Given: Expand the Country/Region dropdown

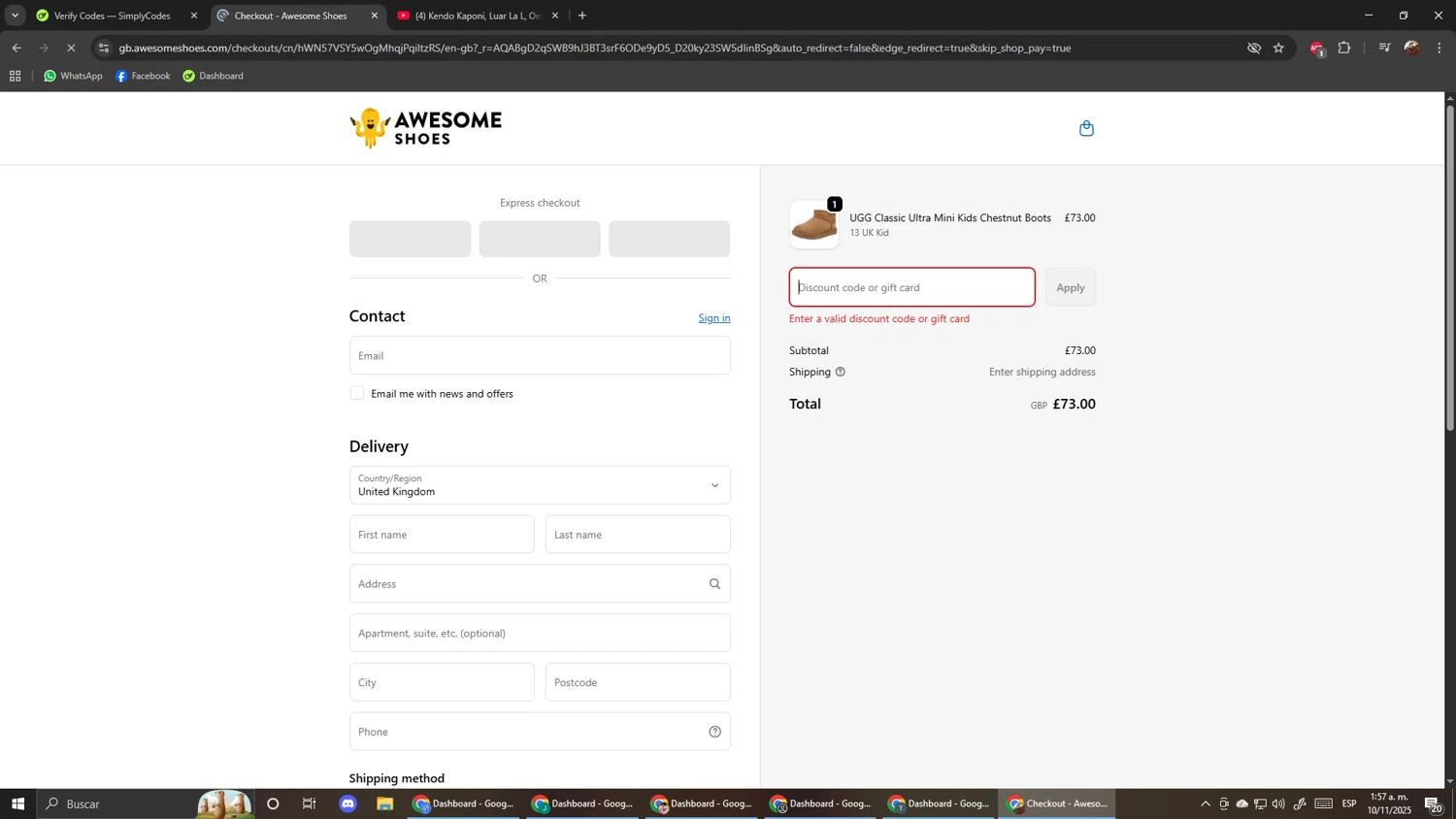Looking at the screenshot, I should [x=540, y=485].
